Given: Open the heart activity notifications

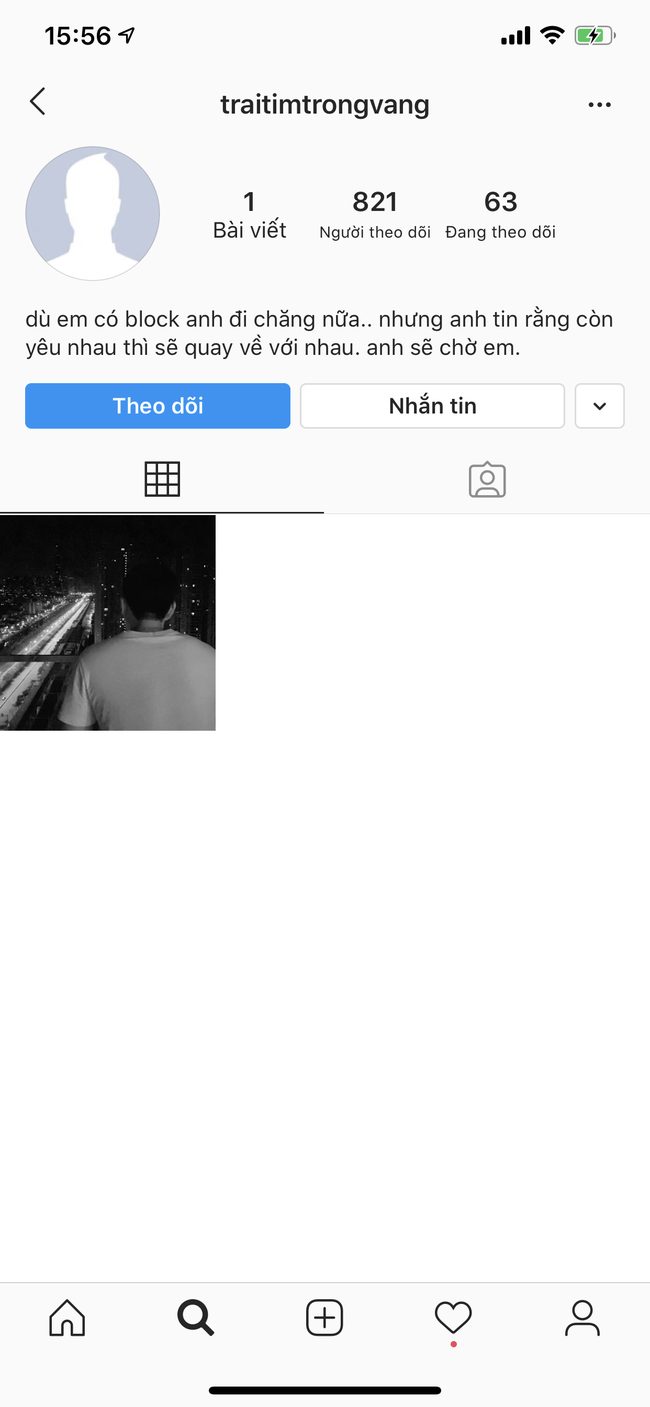Looking at the screenshot, I should [x=453, y=1318].
